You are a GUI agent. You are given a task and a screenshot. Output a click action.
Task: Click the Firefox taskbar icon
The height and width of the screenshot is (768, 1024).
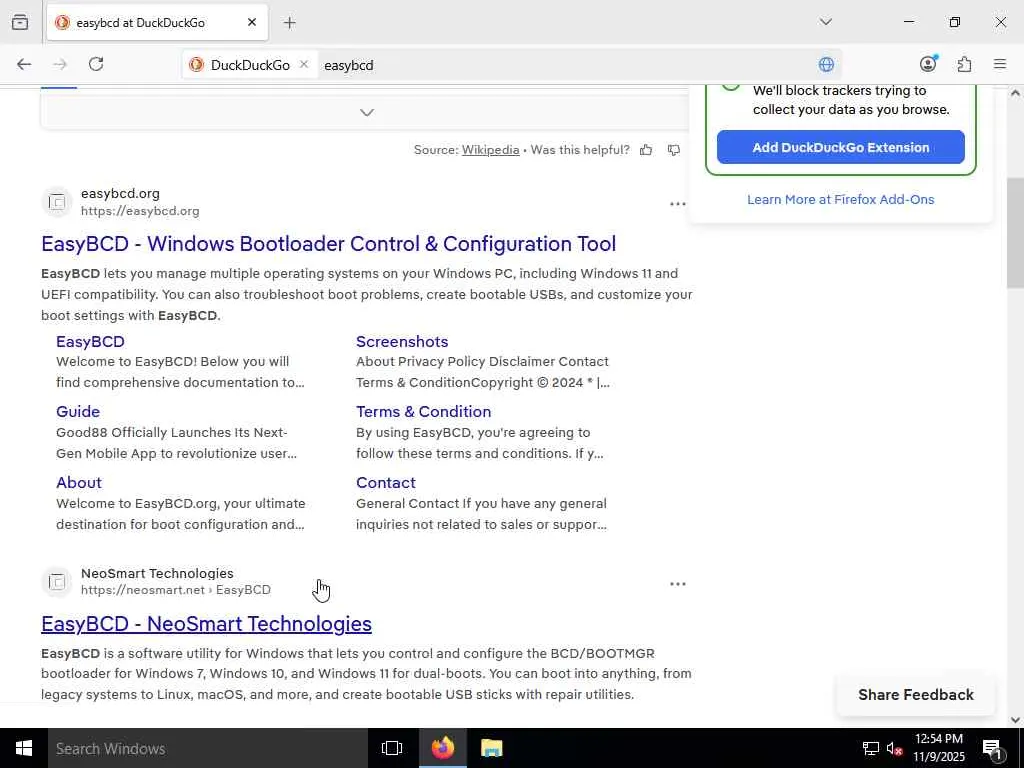443,748
